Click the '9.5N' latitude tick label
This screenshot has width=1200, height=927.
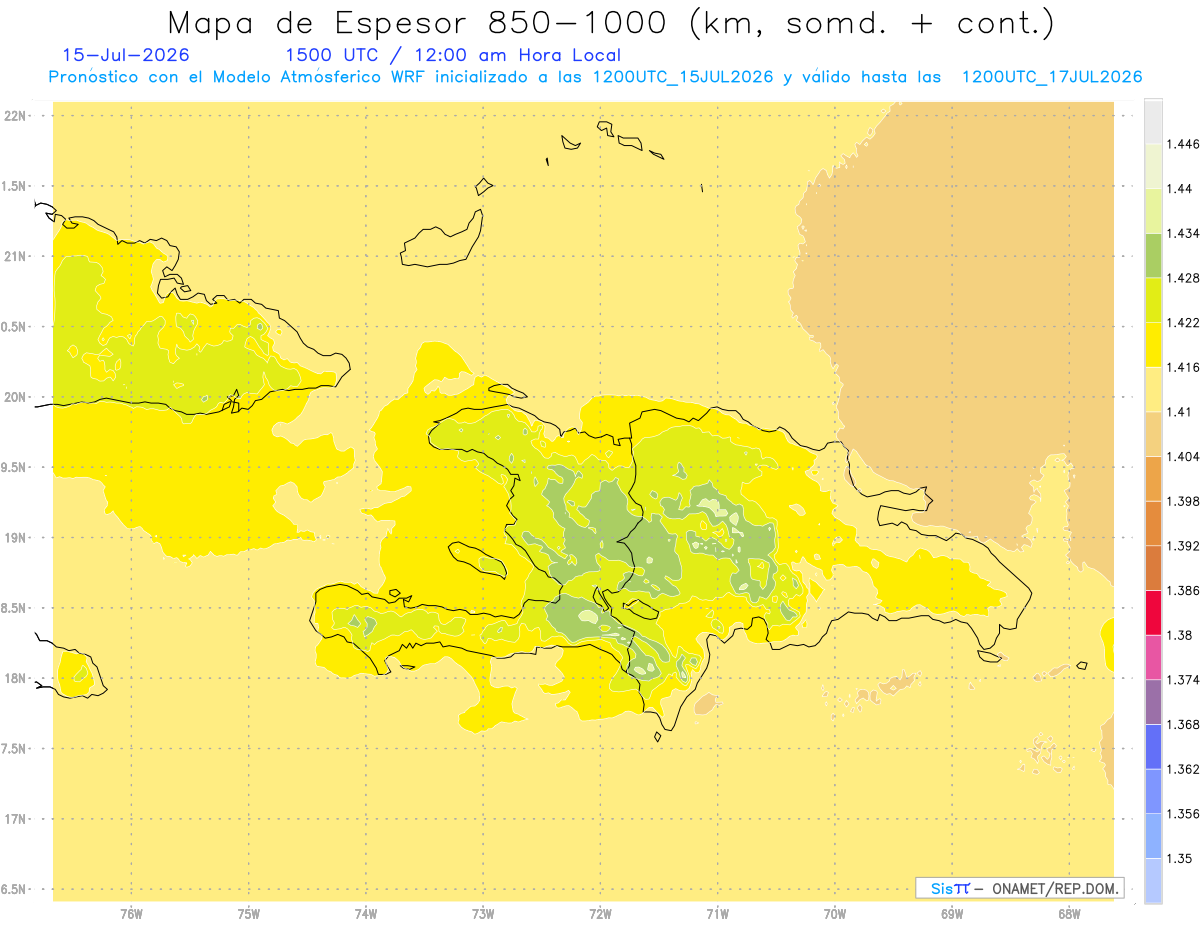[x=15, y=468]
